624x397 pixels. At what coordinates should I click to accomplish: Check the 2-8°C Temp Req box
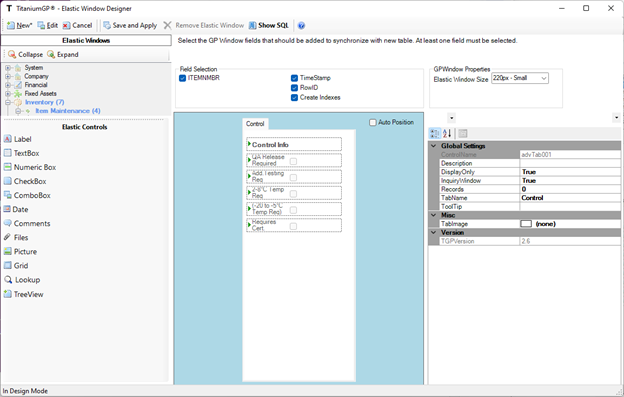click(x=293, y=194)
